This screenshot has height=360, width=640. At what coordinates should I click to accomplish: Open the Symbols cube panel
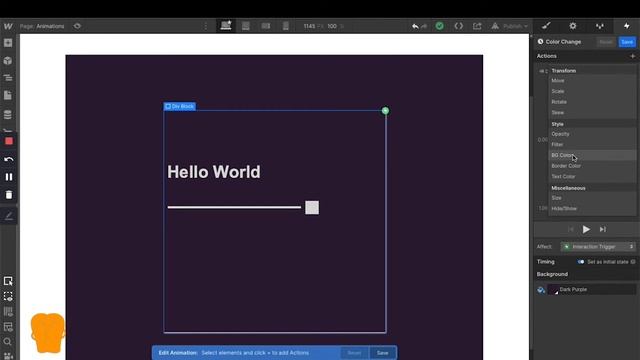[x=8, y=61]
